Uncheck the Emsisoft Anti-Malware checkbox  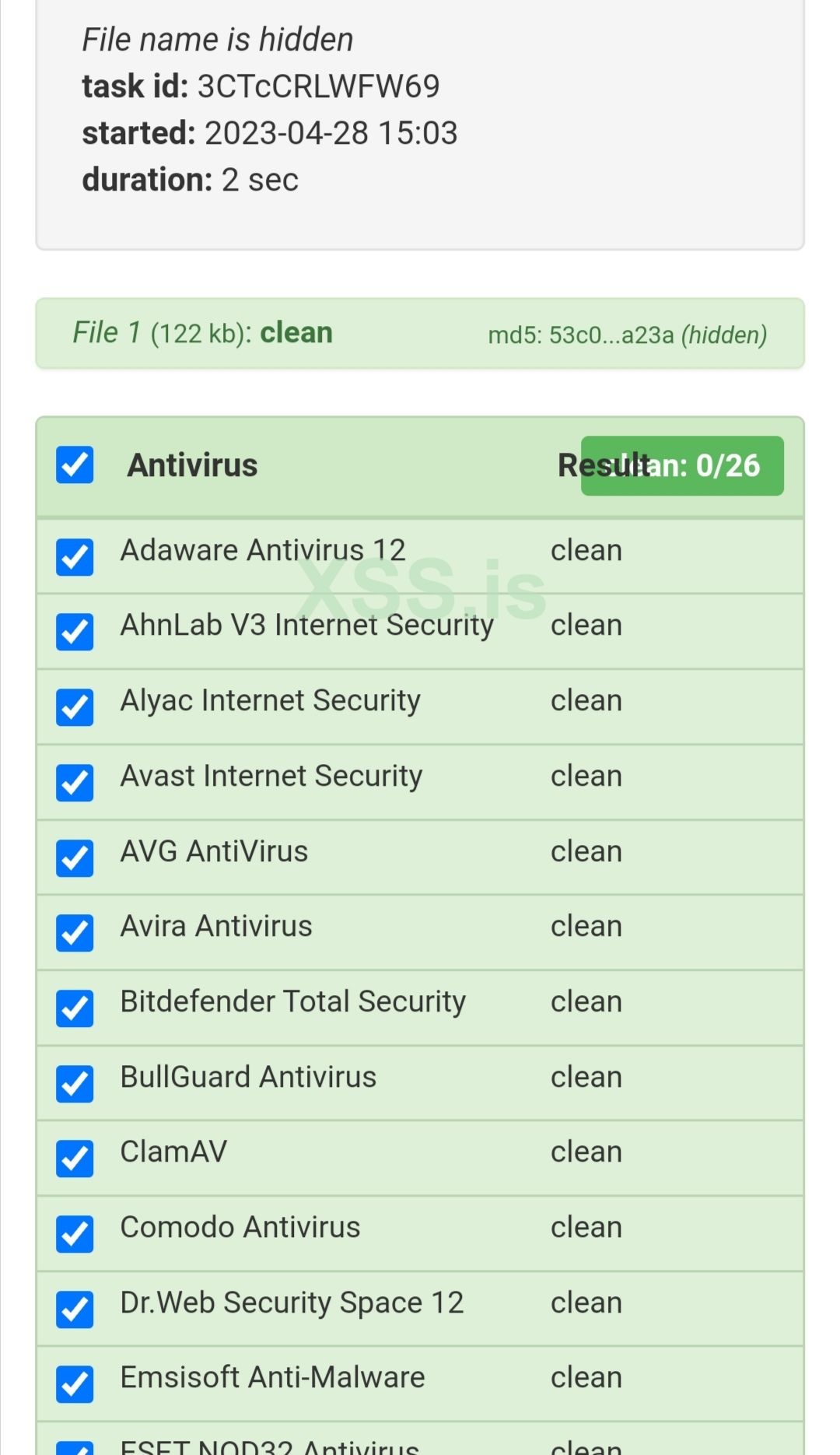(x=75, y=1384)
